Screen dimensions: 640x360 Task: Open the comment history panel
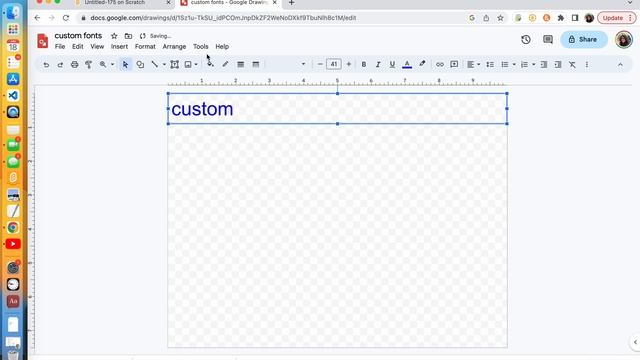pyautogui.click(x=548, y=40)
